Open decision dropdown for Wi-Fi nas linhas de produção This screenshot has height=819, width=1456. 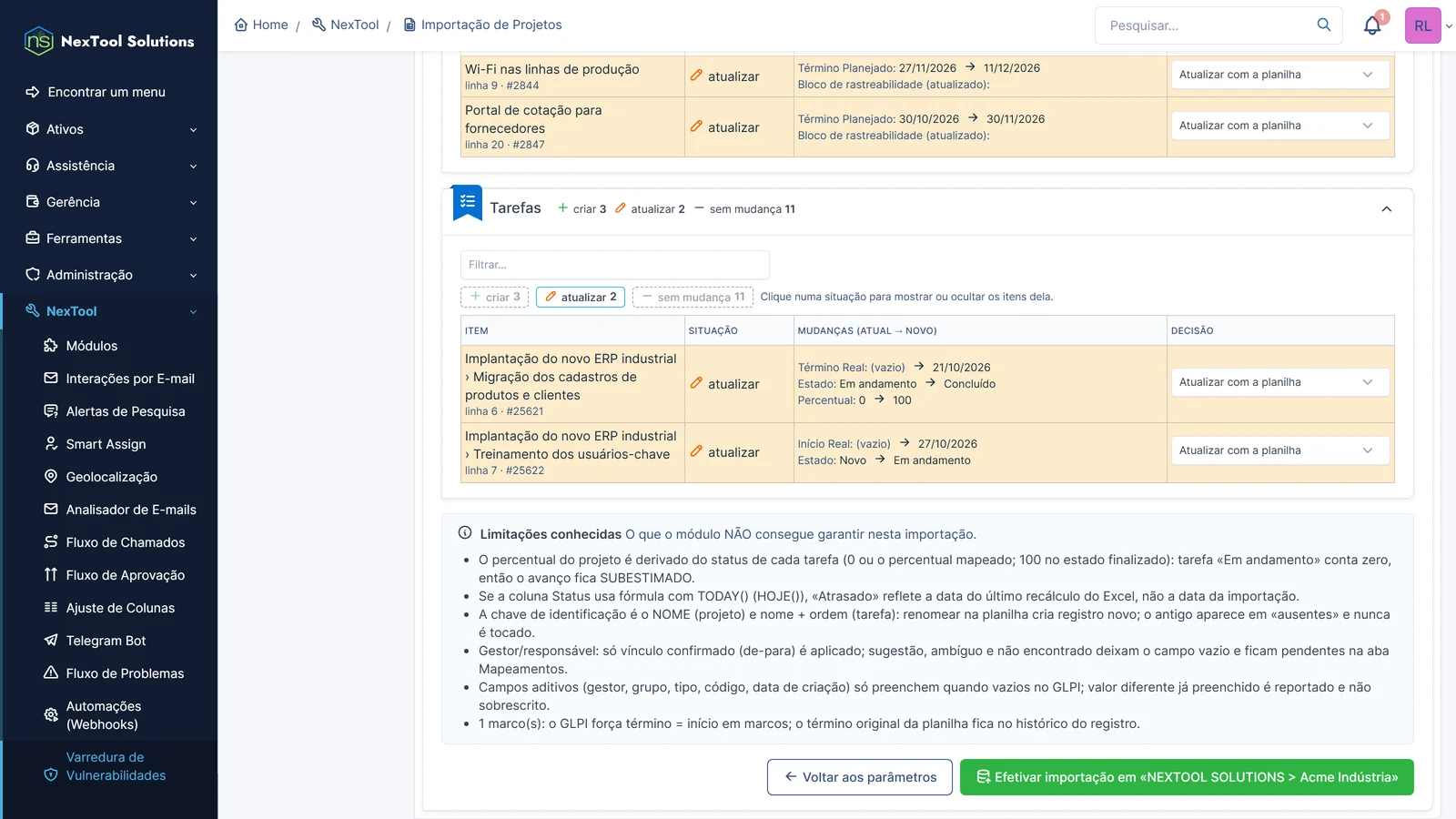click(x=1280, y=75)
